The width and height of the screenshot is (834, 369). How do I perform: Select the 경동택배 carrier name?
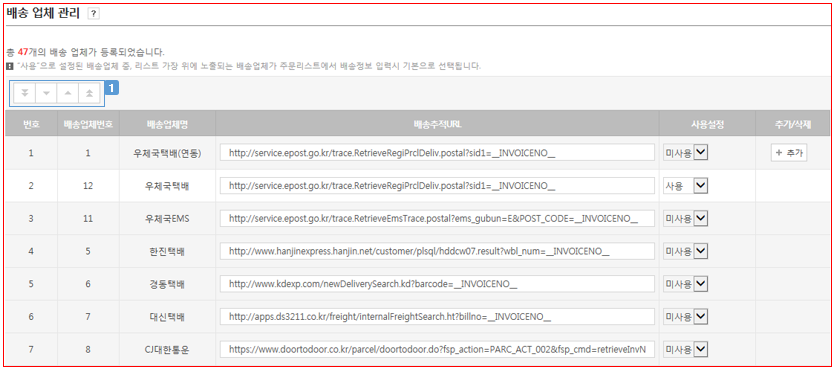click(167, 284)
